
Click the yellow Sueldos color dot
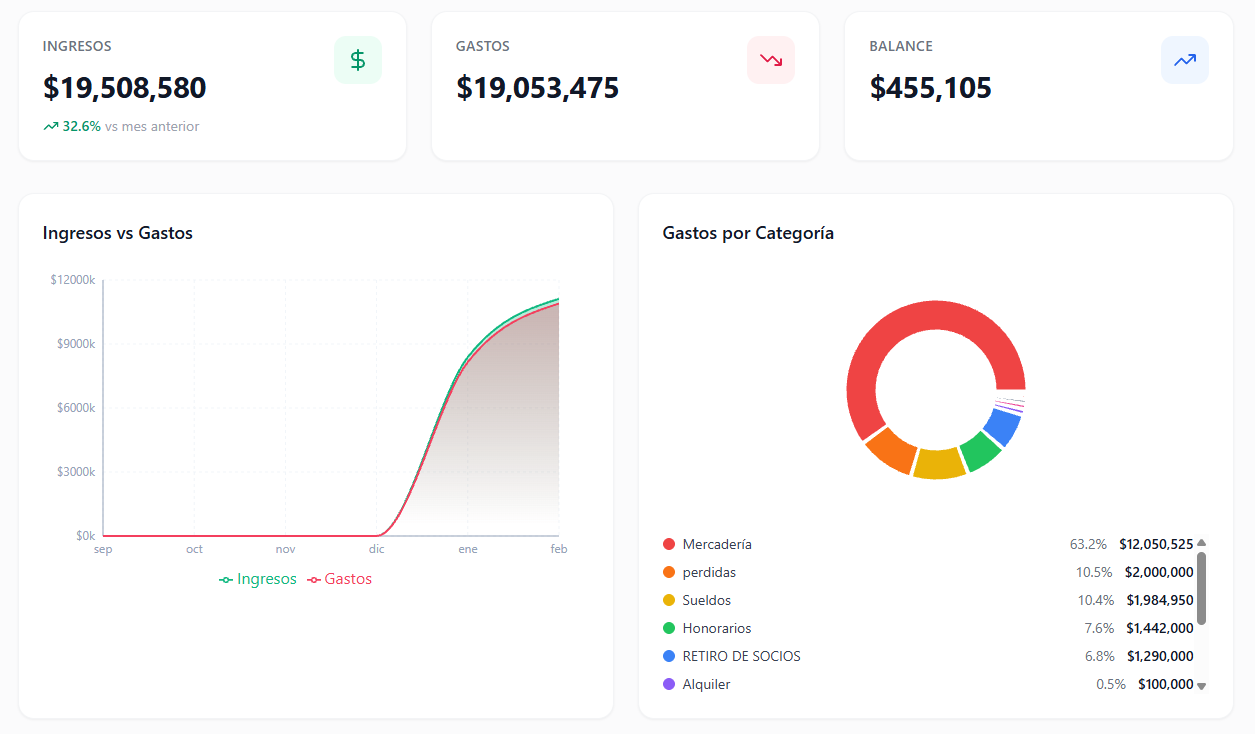(x=669, y=600)
